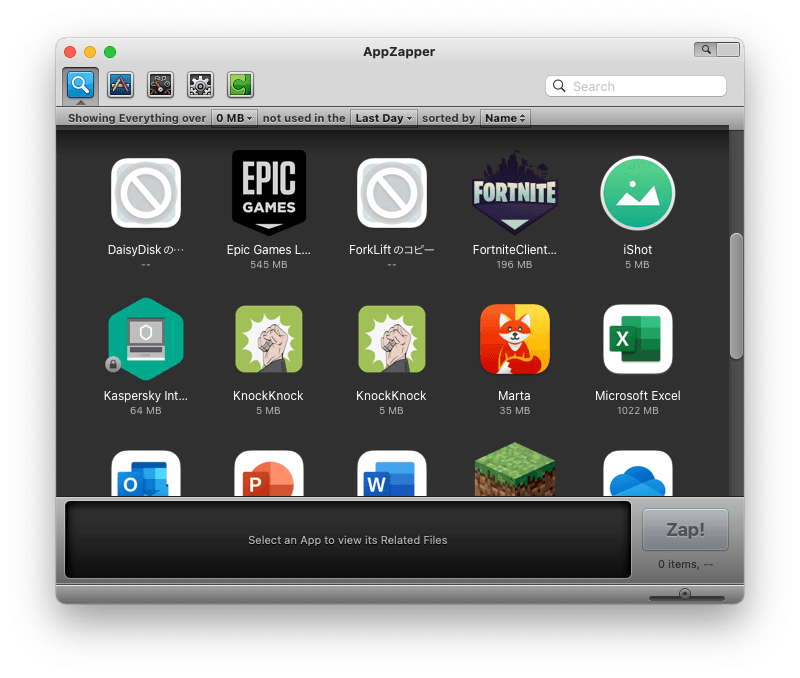Screen dimensions: 800x678
Task: Select the DaisyDisk copy app icon
Action: [146, 193]
